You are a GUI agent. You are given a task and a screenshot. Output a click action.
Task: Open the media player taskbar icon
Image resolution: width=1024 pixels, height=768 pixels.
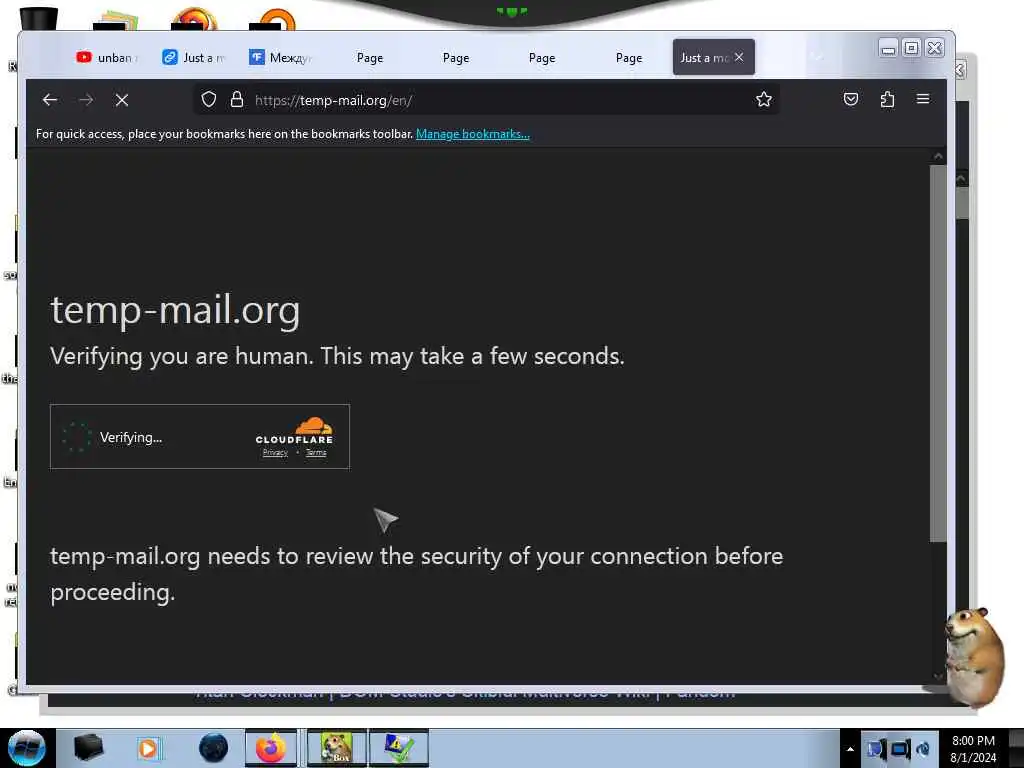pyautogui.click(x=148, y=748)
